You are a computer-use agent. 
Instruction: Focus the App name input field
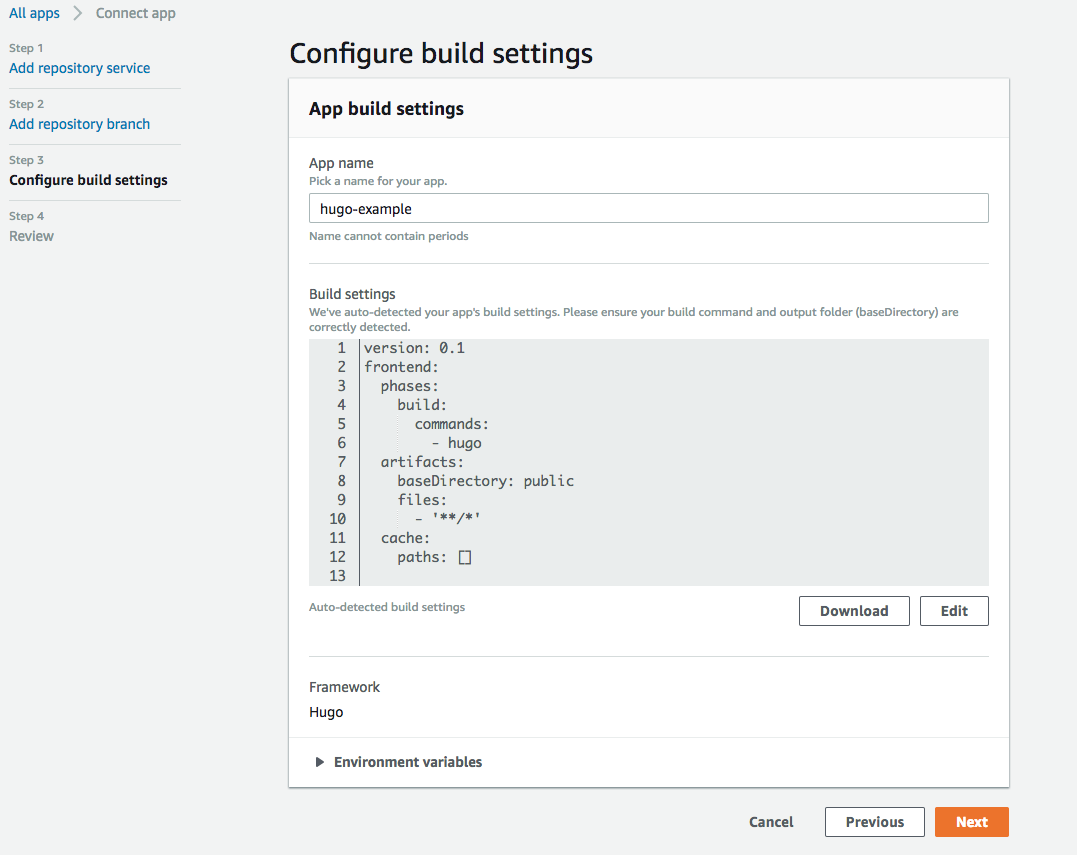pyautogui.click(x=648, y=208)
